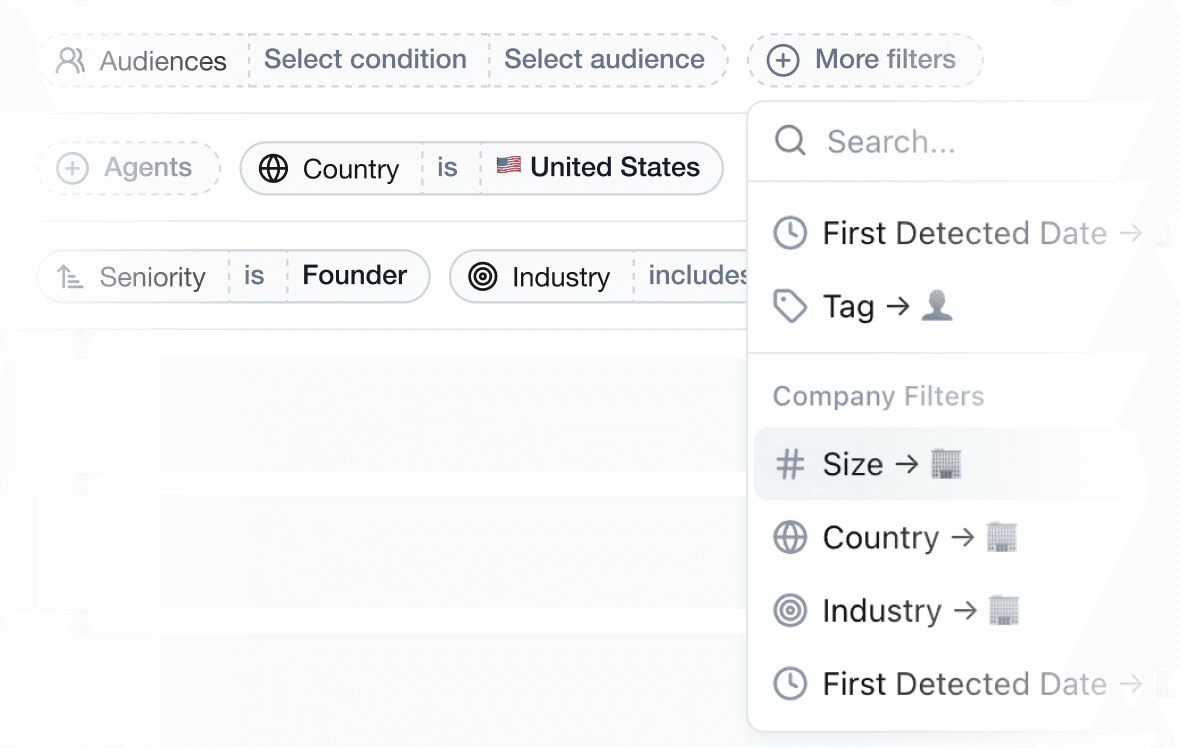
Task: Change the Country 'is' condition operator
Action: (447, 168)
